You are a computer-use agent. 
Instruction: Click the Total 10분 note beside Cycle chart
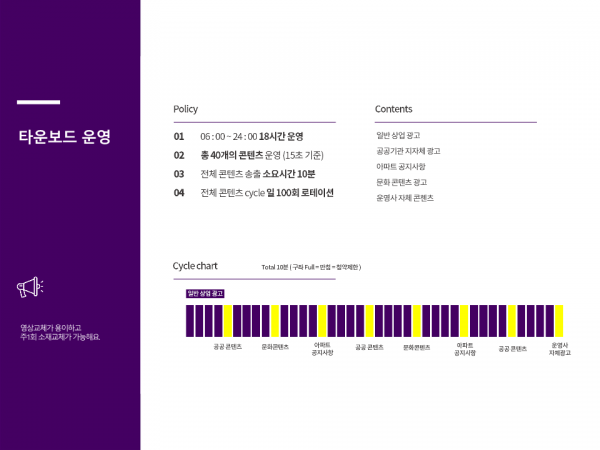tap(310, 267)
